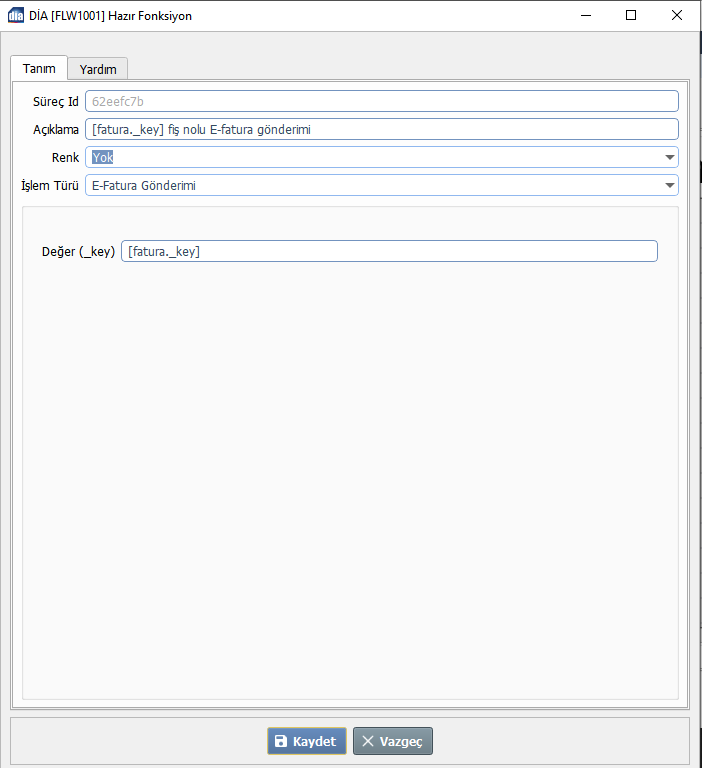Click the DİA application icon in title bar
This screenshot has width=702, height=768.
tap(16, 15)
